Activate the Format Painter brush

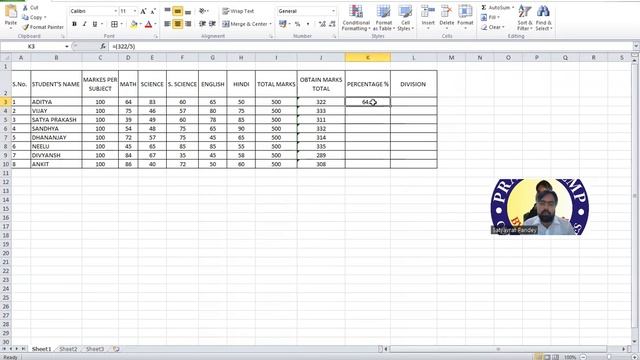coord(43,27)
